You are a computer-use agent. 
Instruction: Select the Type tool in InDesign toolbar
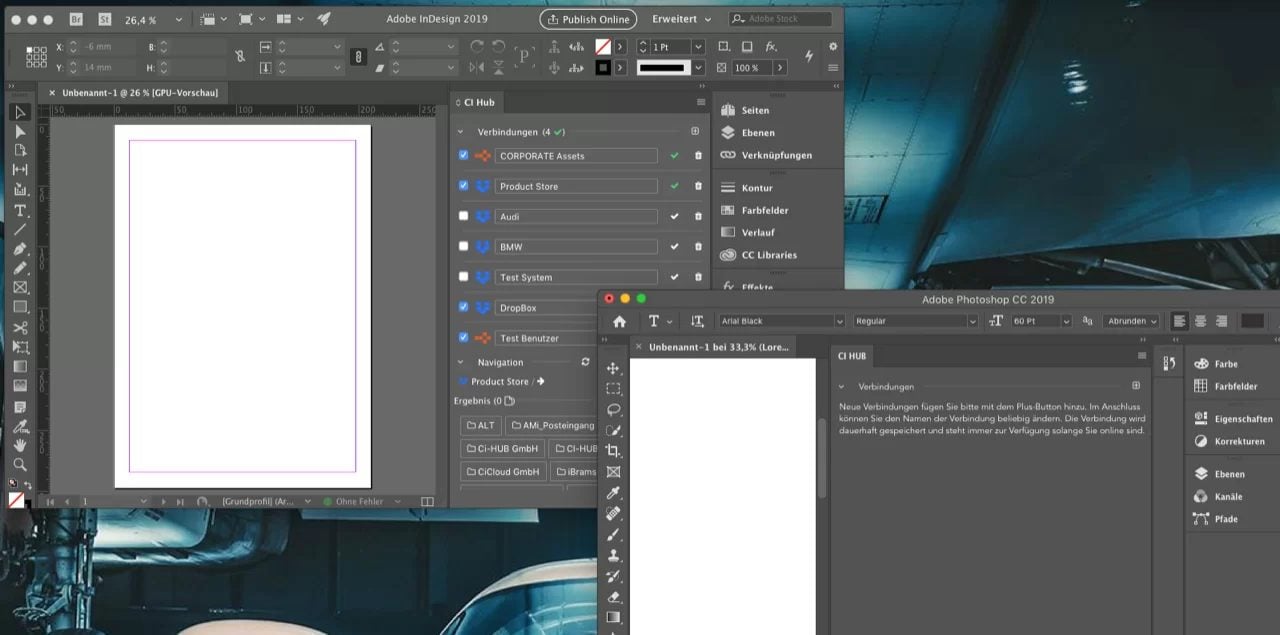coord(19,210)
